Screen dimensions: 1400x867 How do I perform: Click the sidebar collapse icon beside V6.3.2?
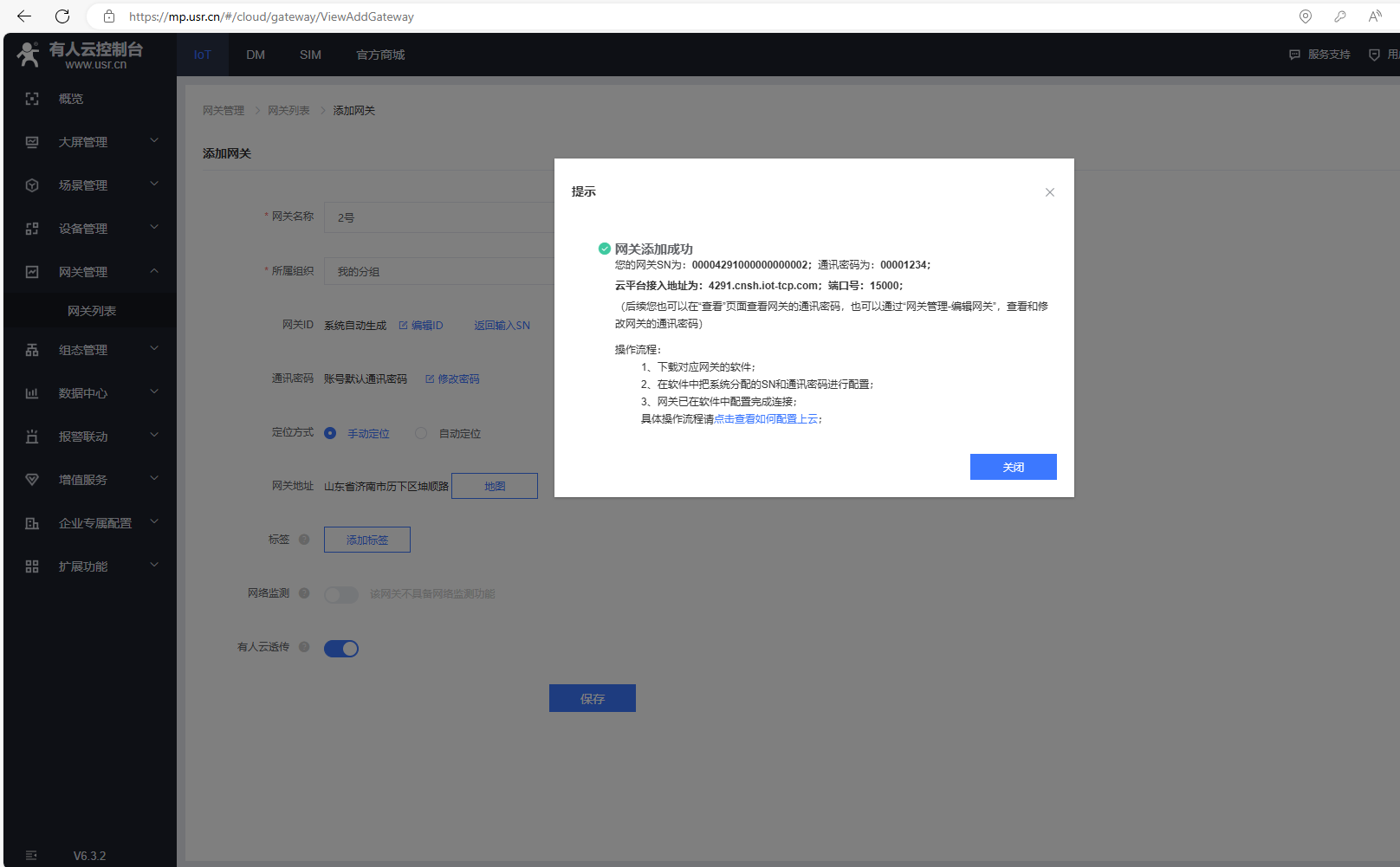31,856
